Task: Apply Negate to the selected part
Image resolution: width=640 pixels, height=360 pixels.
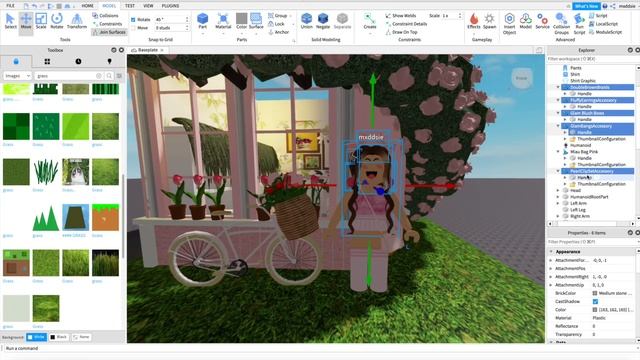Action: (x=323, y=21)
